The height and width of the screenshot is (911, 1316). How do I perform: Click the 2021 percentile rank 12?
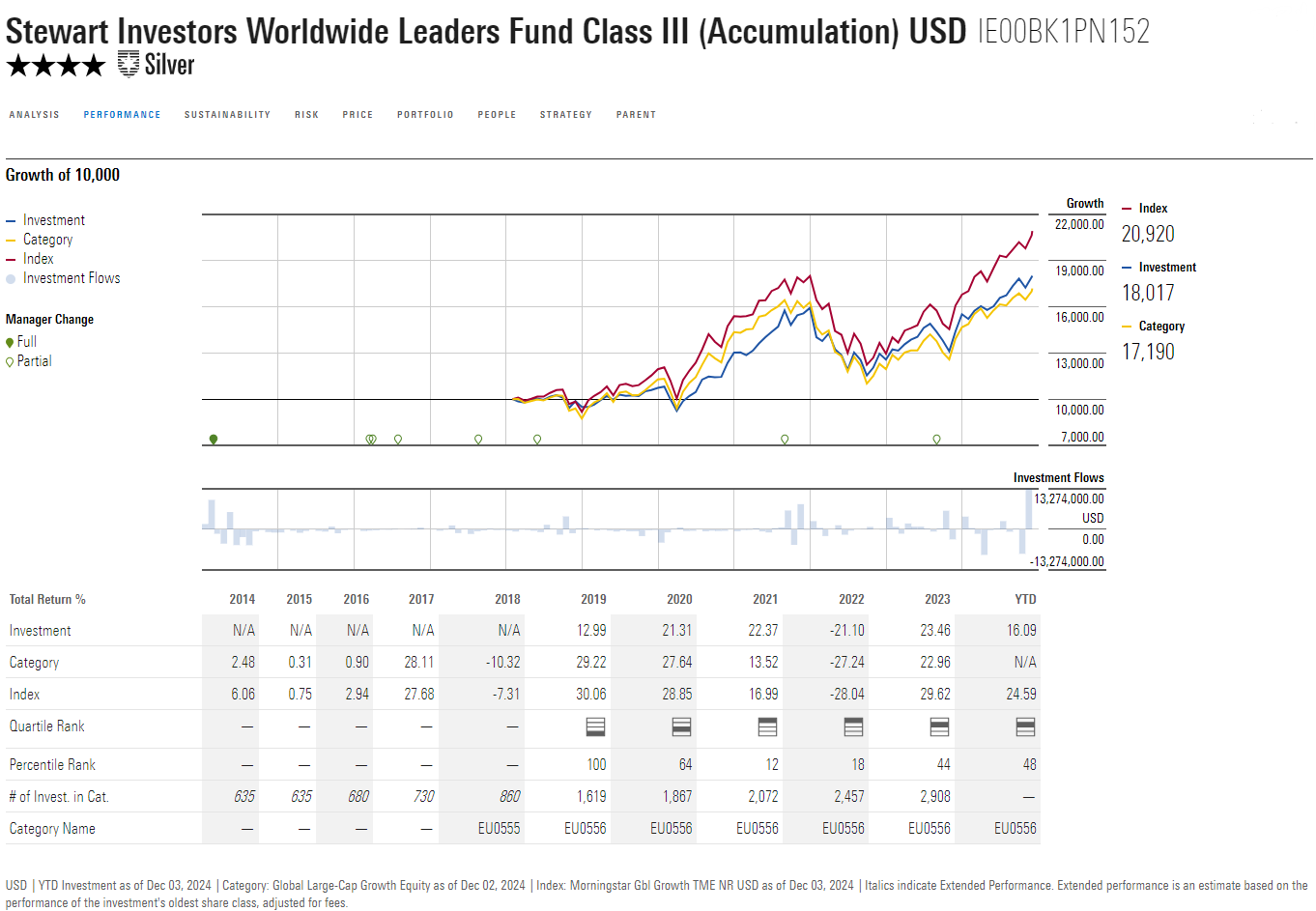click(x=772, y=764)
